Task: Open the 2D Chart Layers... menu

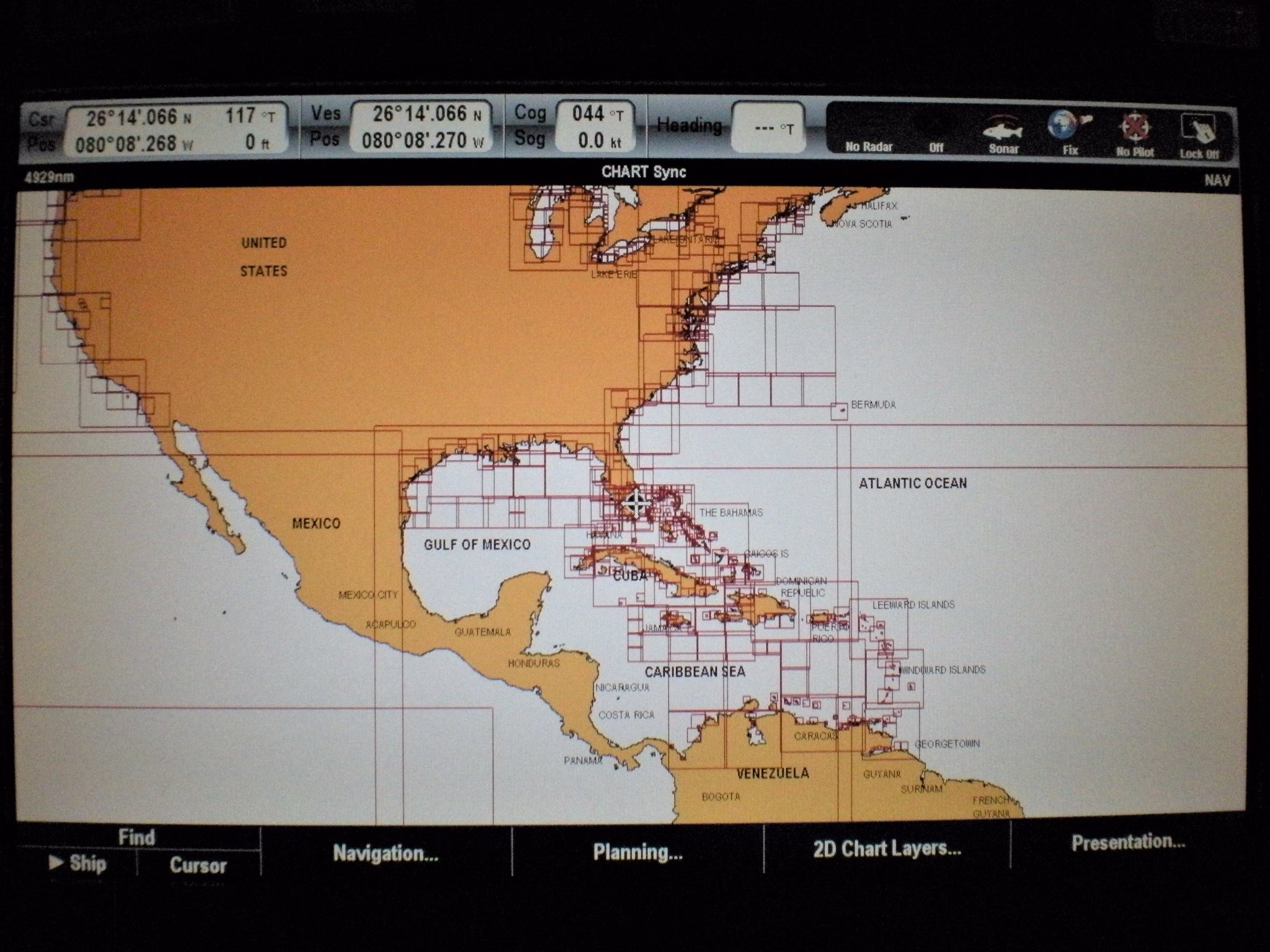Action: [887, 848]
